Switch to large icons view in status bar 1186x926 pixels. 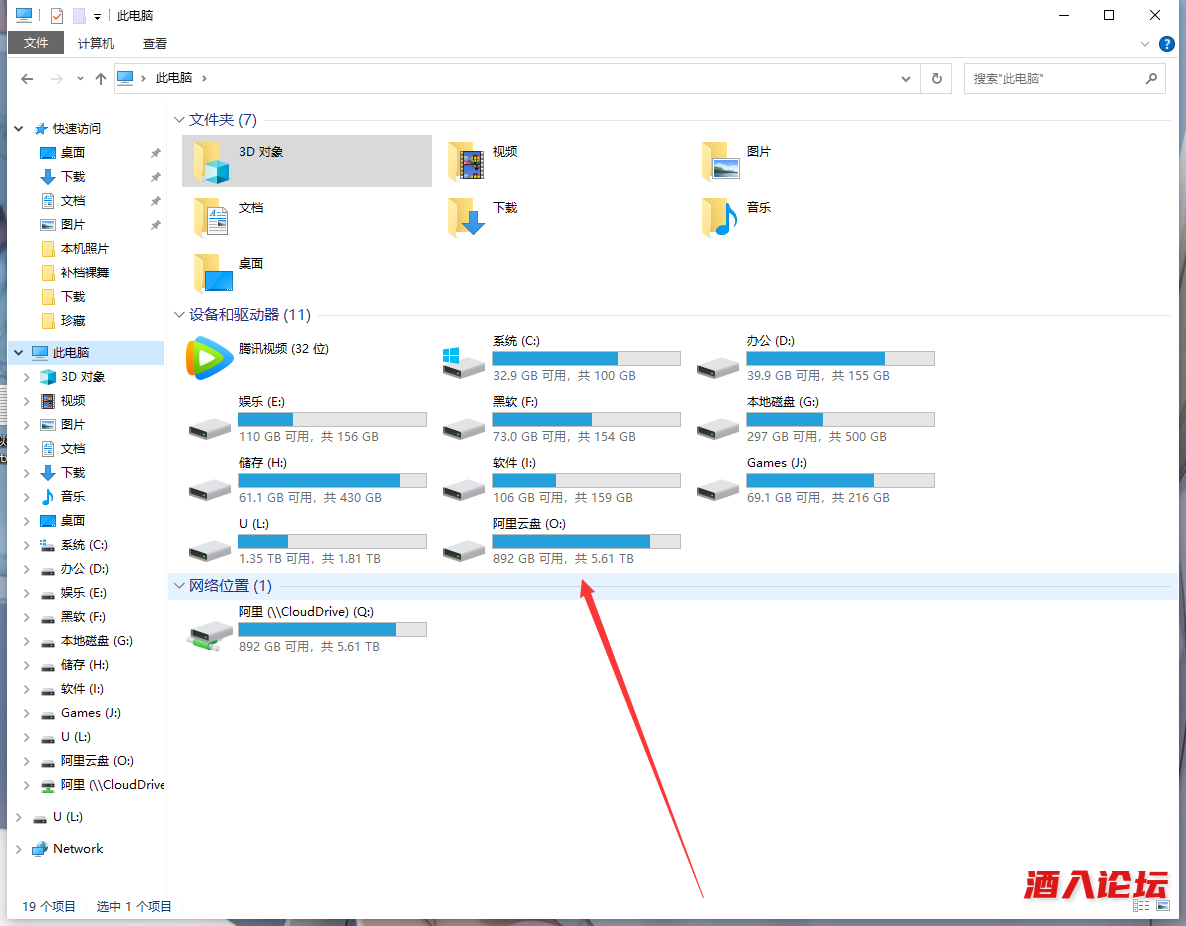[x=1162, y=905]
